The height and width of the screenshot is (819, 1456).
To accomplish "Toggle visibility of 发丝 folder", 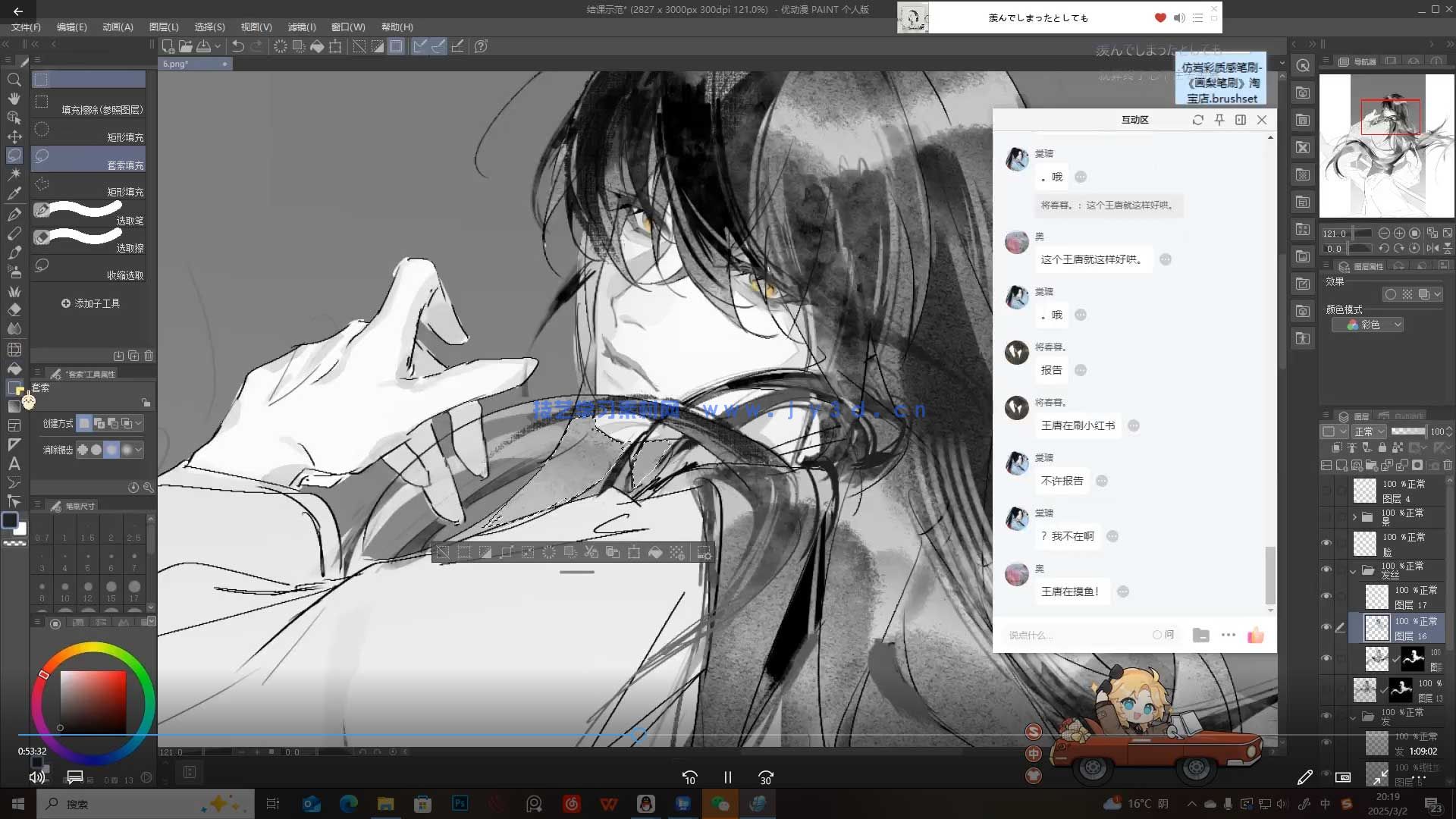I will (x=1326, y=570).
